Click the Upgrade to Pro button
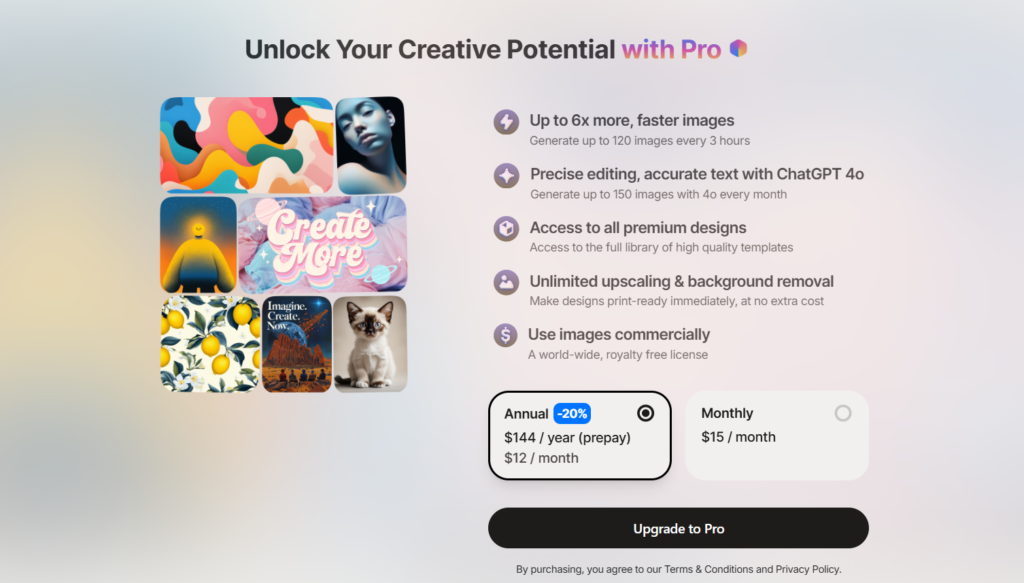1024x583 pixels. (679, 528)
